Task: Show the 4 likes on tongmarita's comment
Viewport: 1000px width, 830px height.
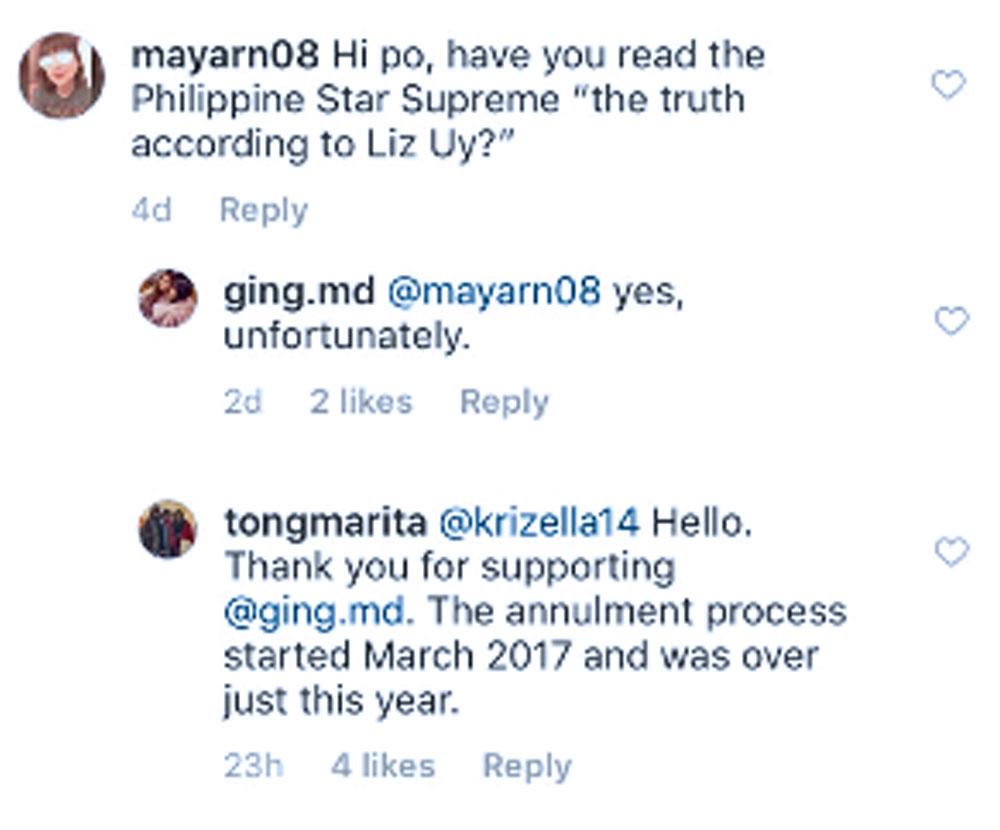Action: 383,766
